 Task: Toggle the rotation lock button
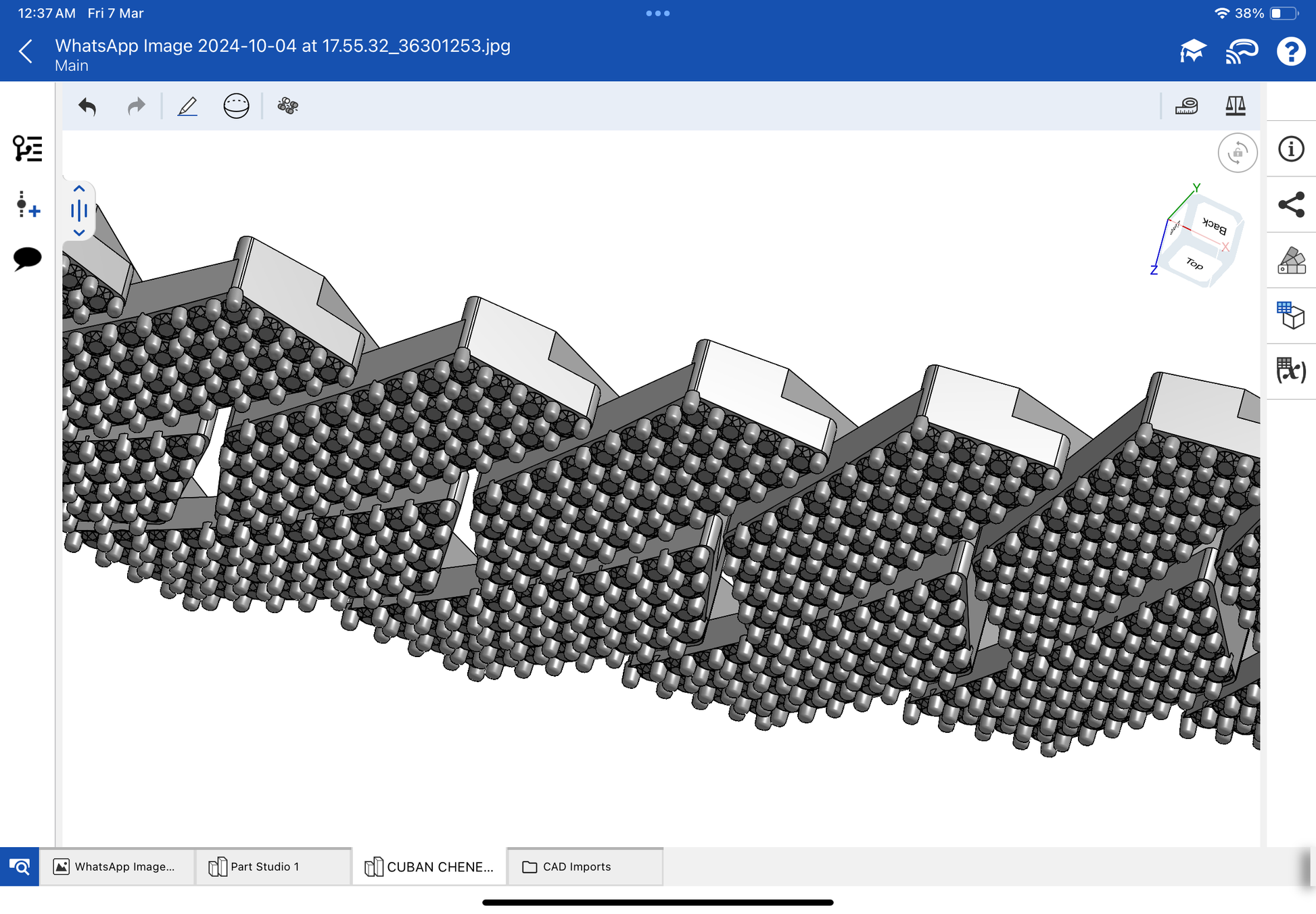1237,153
